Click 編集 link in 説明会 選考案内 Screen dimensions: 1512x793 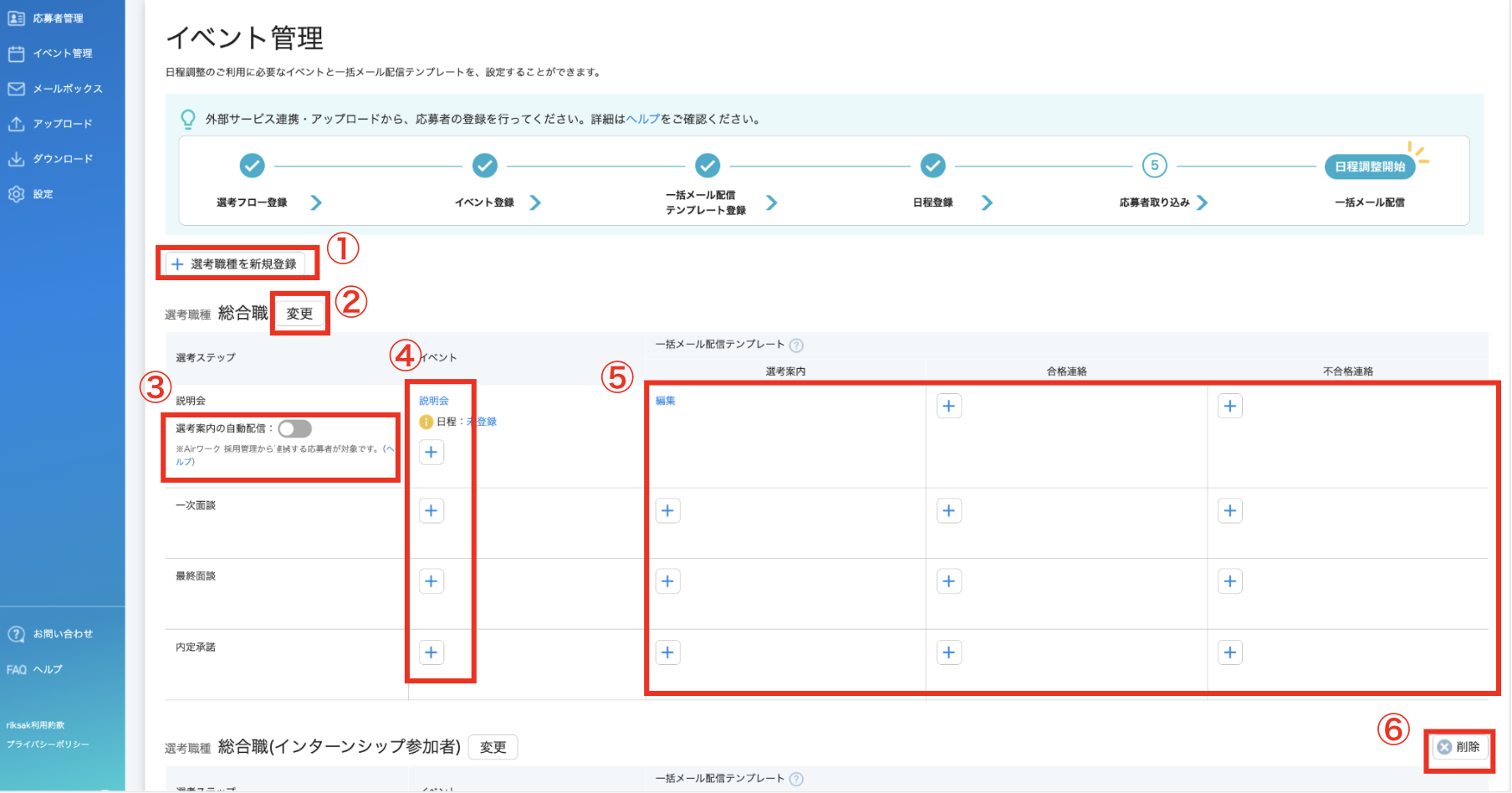click(666, 401)
